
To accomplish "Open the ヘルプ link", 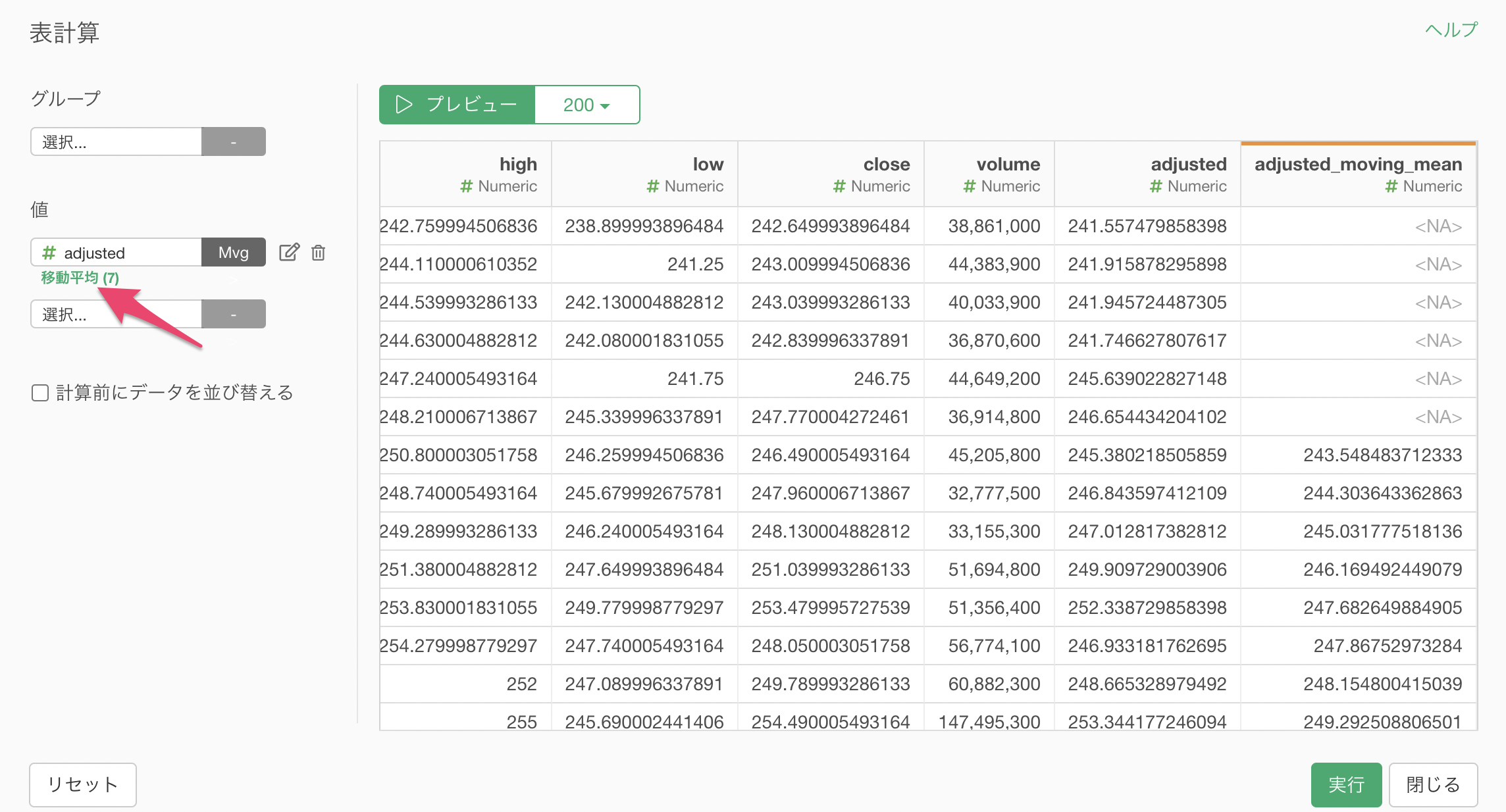I will 1451,30.
